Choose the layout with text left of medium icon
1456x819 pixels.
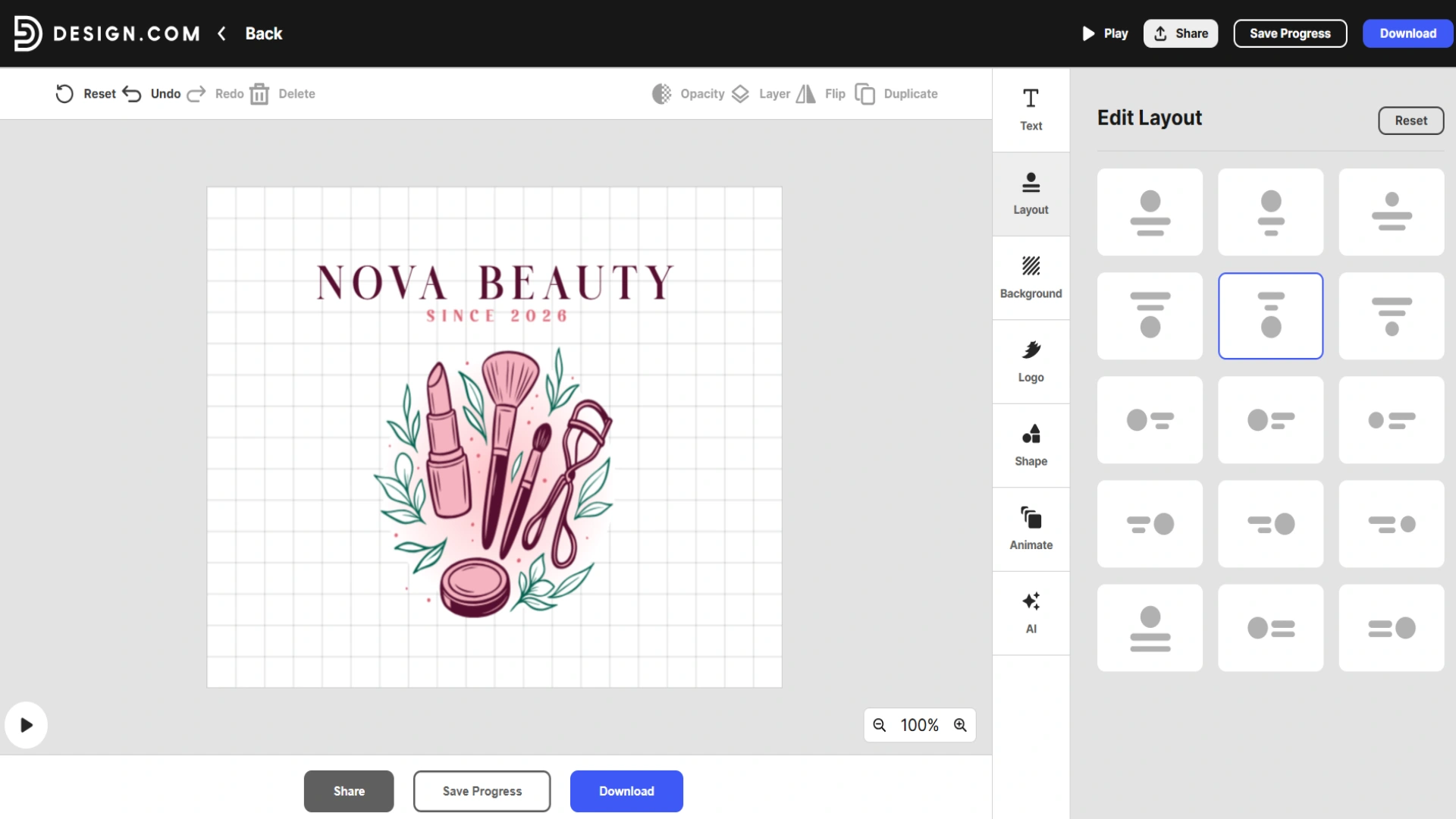click(x=1271, y=524)
